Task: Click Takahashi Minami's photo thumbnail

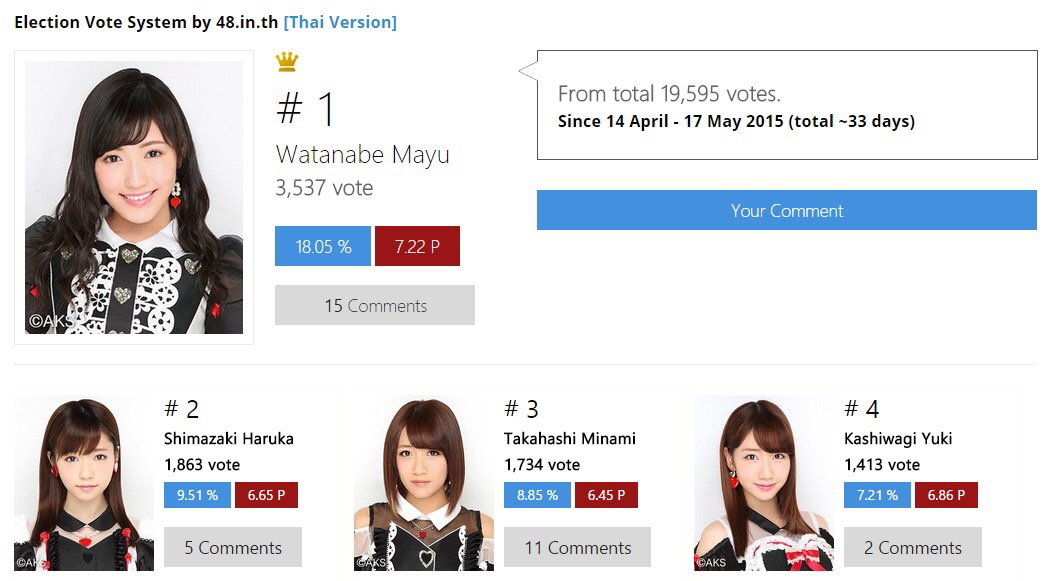Action: tap(424, 483)
